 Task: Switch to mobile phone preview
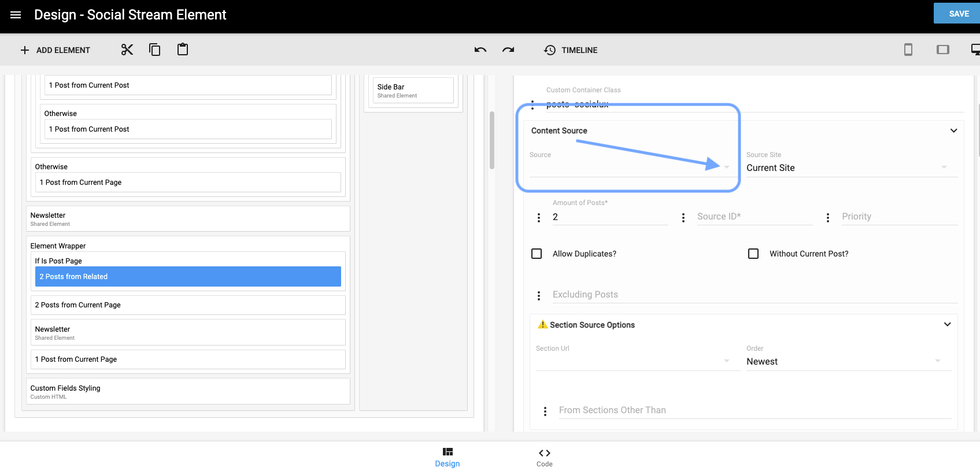908,50
